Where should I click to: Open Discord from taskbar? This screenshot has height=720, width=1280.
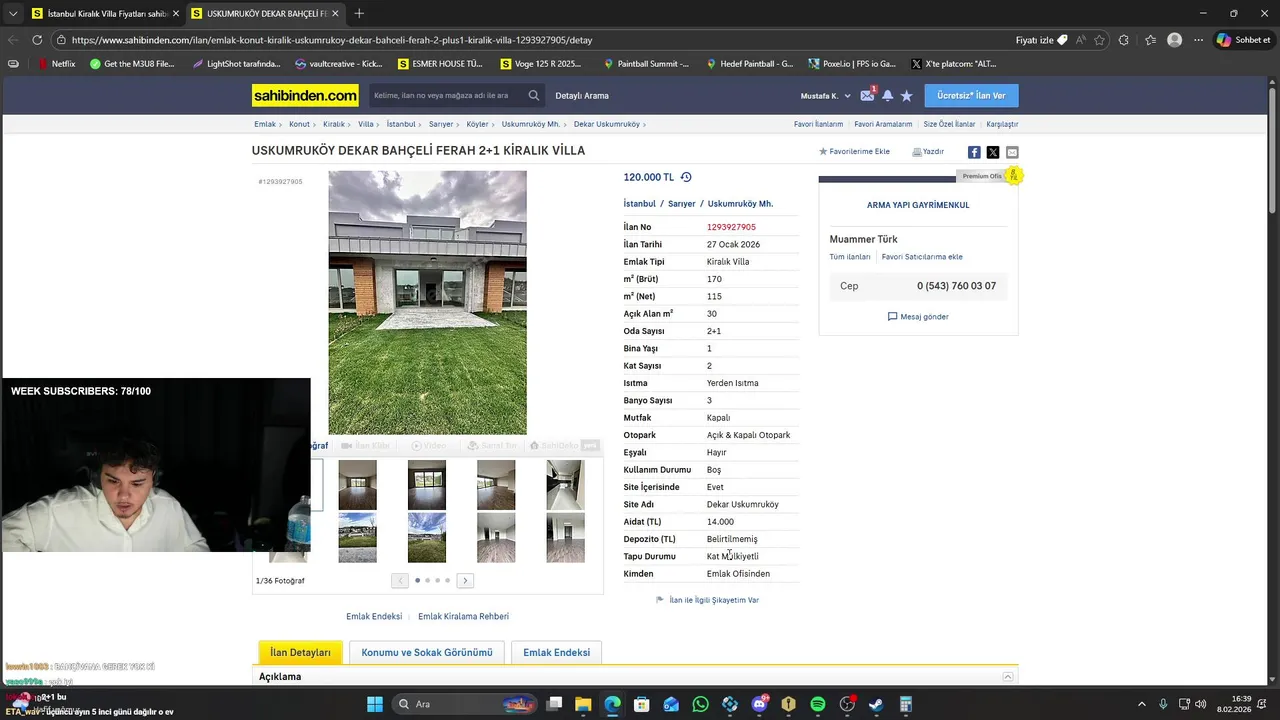(759, 704)
